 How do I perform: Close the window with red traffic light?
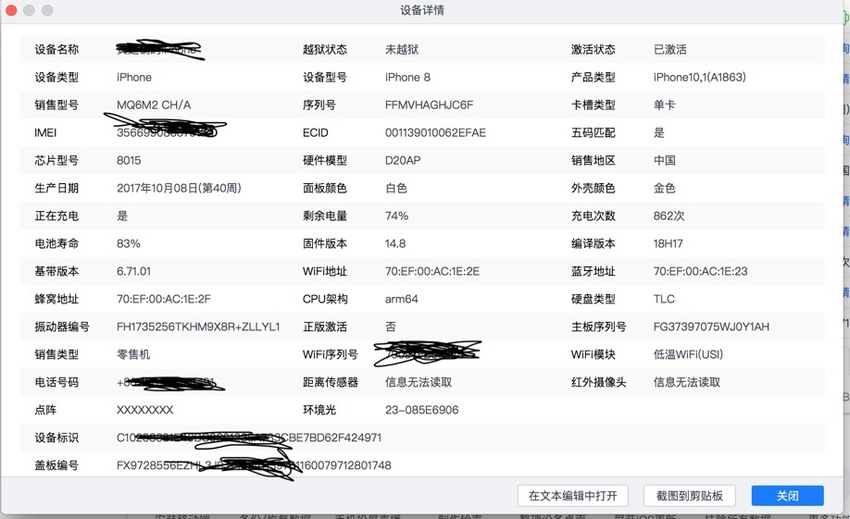coord(11,10)
